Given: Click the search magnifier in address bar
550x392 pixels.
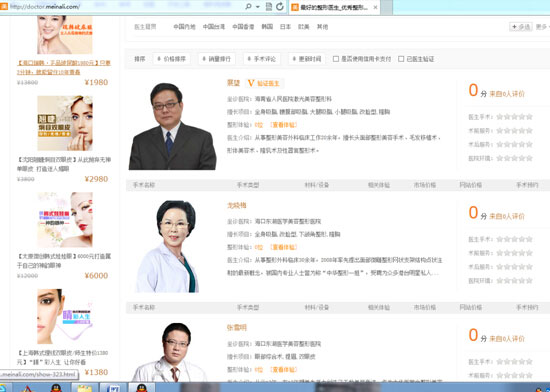Looking at the screenshot, I should tap(248, 7).
